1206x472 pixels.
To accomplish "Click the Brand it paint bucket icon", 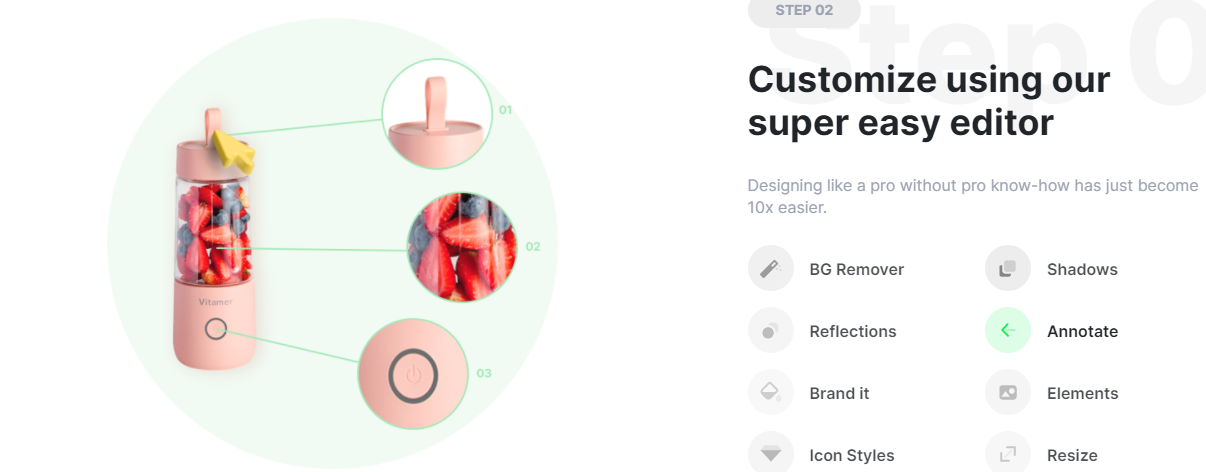I will 770,393.
